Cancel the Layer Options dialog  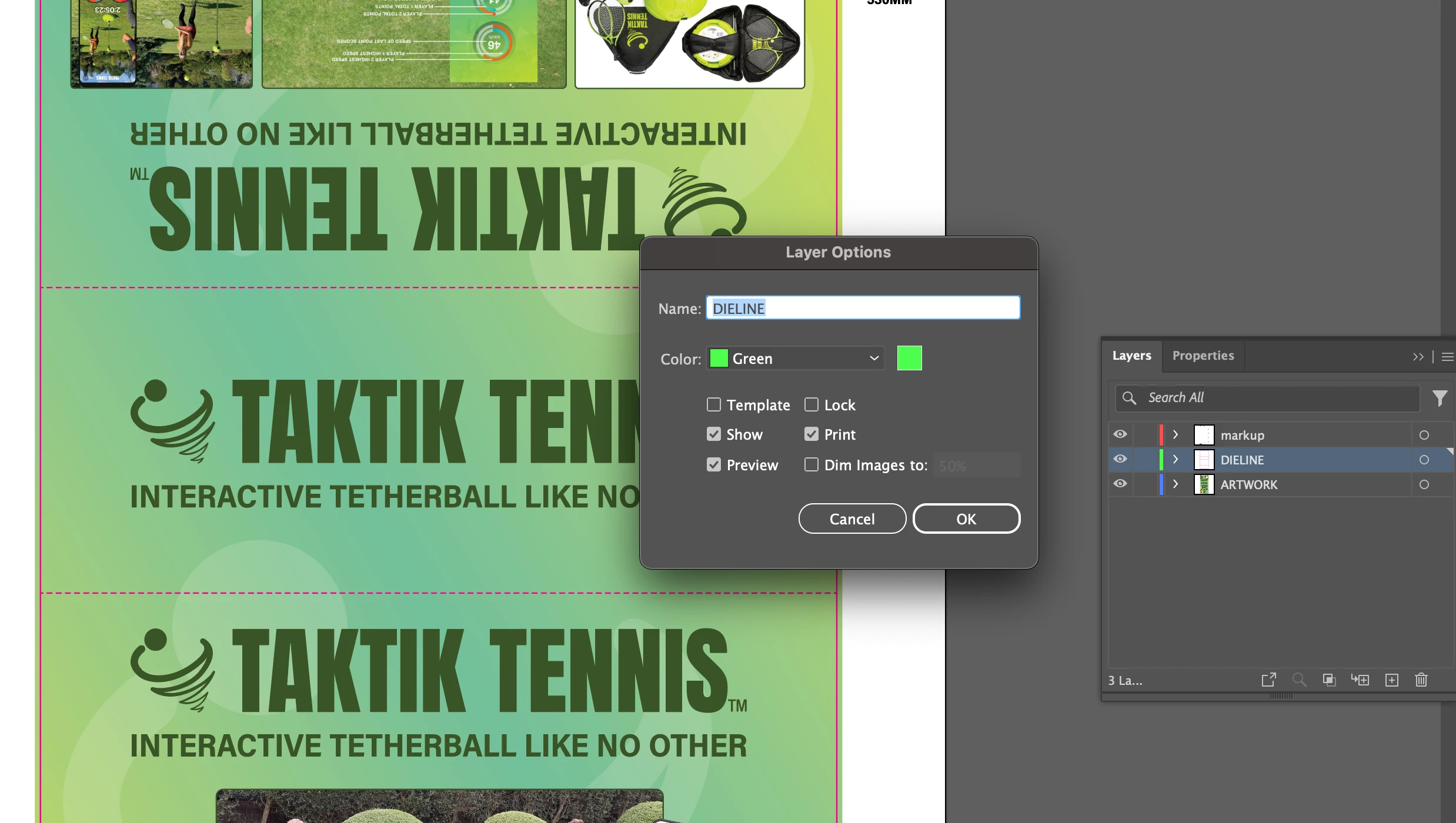pos(851,518)
